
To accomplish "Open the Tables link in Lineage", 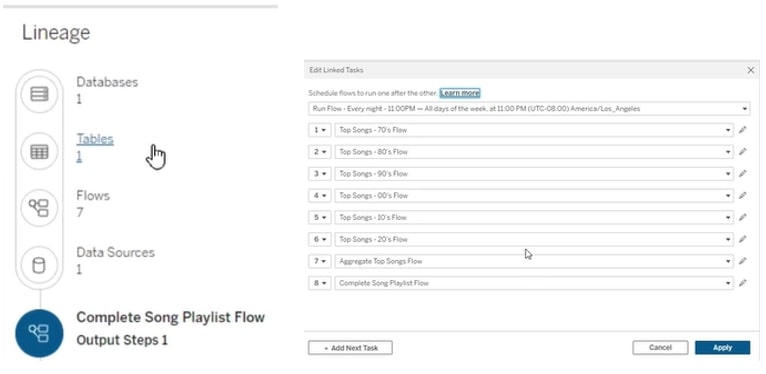I will (x=95, y=139).
